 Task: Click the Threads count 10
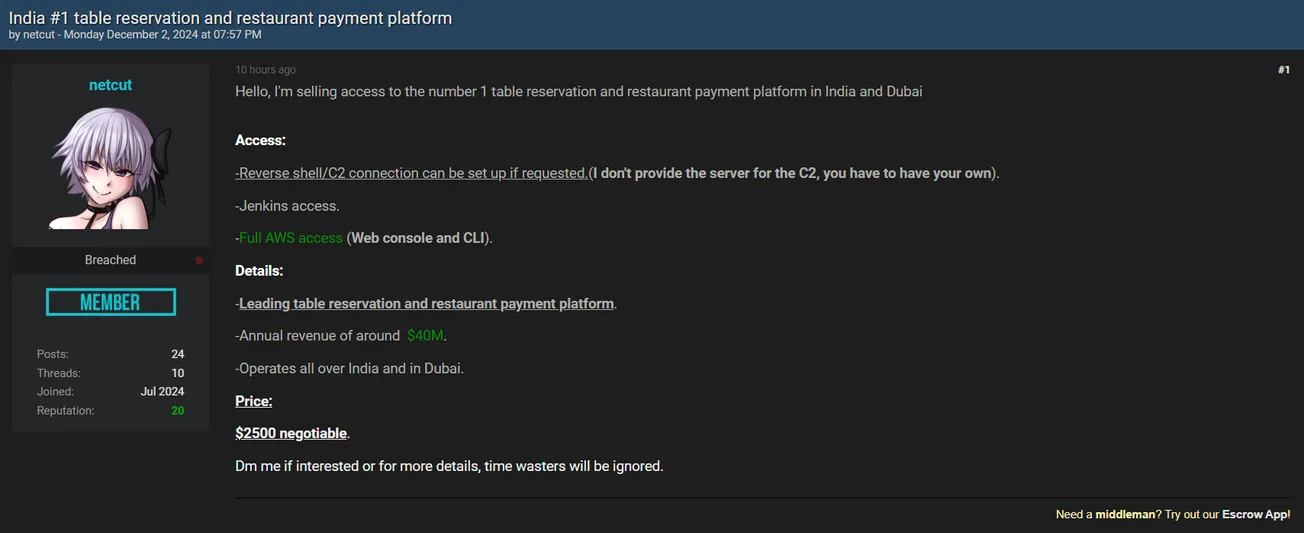[x=177, y=373]
